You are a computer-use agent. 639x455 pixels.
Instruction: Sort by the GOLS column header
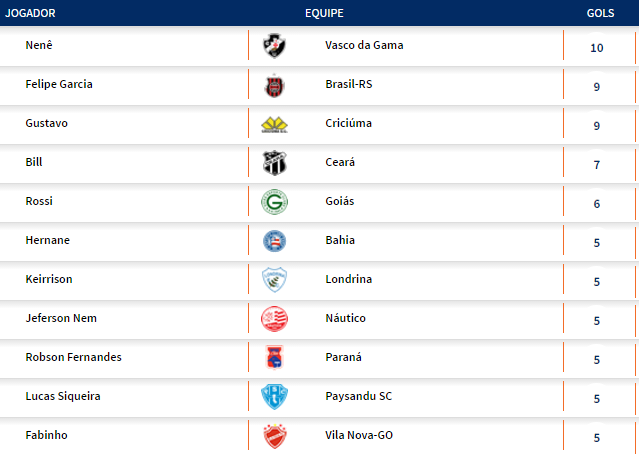click(600, 13)
